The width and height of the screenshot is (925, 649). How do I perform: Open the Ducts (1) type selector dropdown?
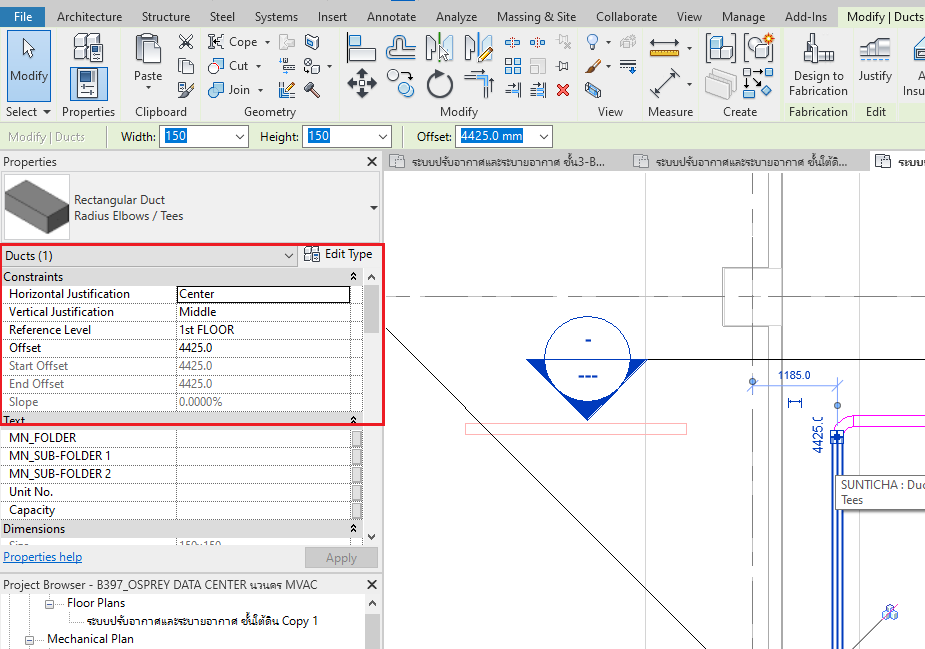(290, 256)
